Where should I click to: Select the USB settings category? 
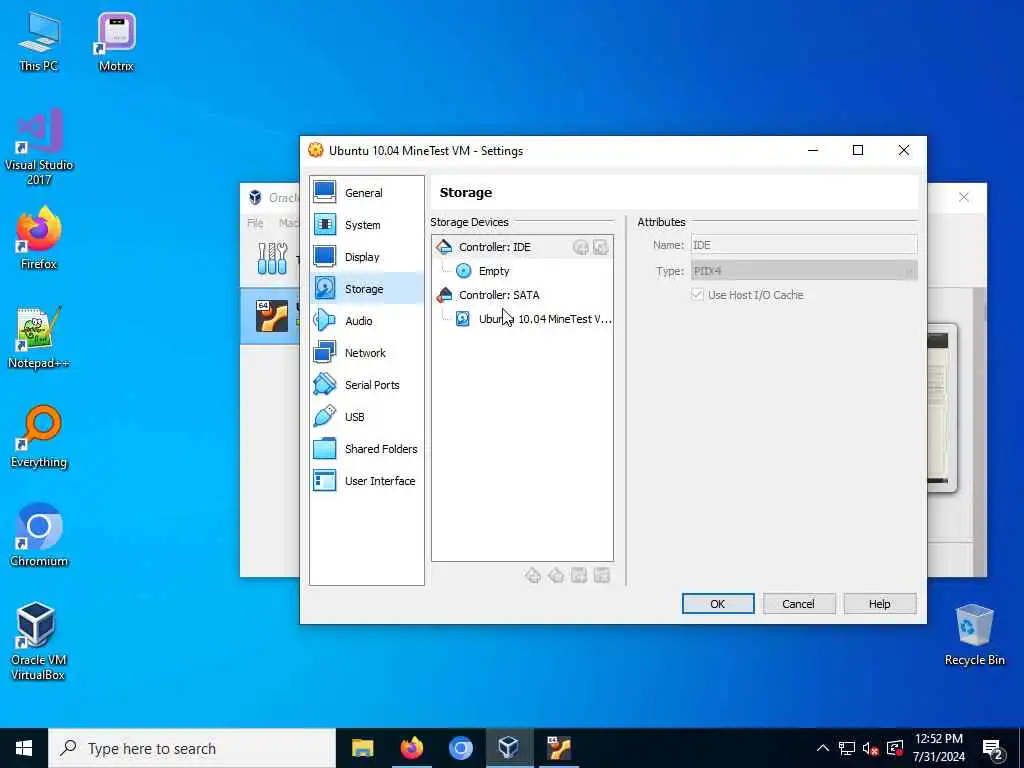pos(366,417)
